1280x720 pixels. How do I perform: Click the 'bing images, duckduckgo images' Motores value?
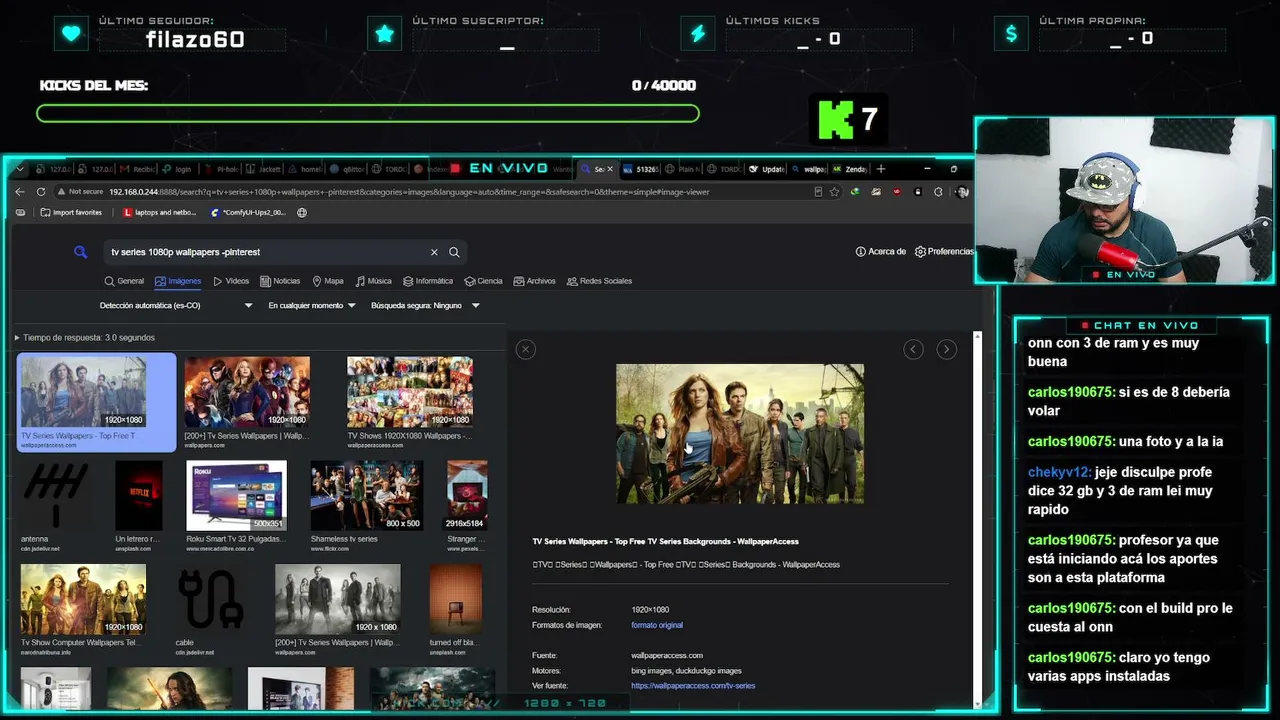click(x=686, y=671)
